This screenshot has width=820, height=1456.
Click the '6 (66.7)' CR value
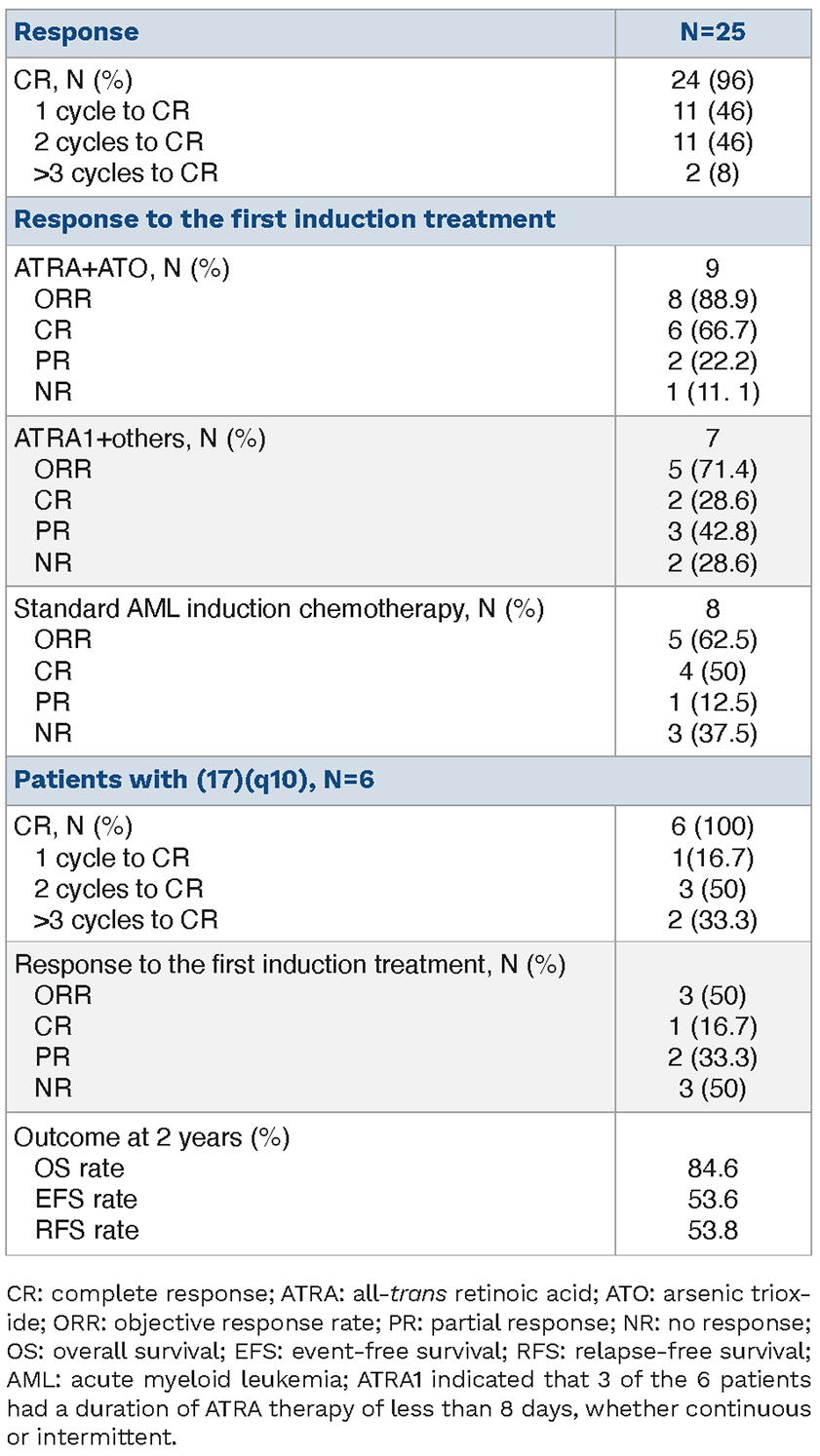click(x=713, y=330)
